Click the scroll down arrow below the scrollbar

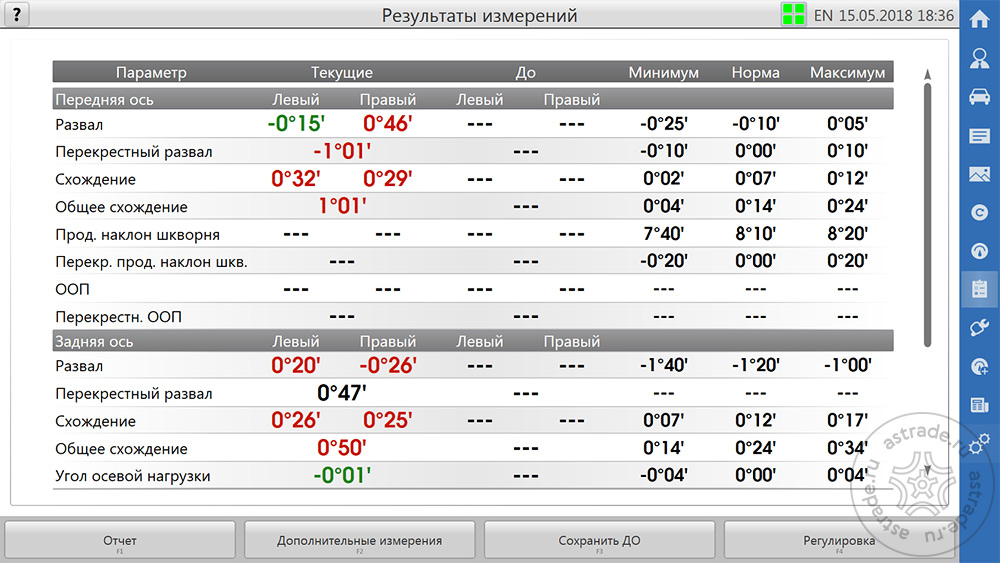[927, 470]
